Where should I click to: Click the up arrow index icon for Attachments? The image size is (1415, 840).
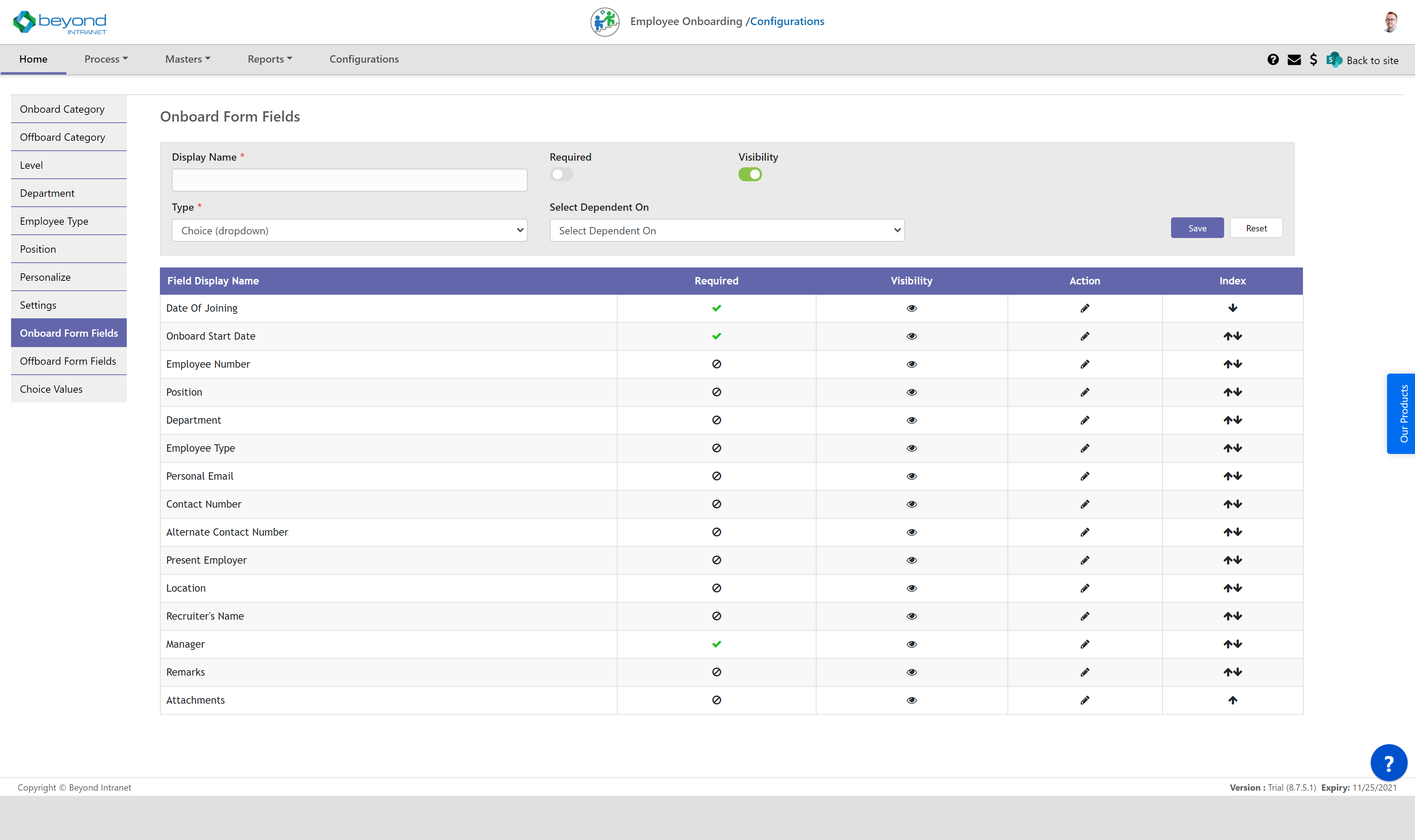pyautogui.click(x=1233, y=700)
